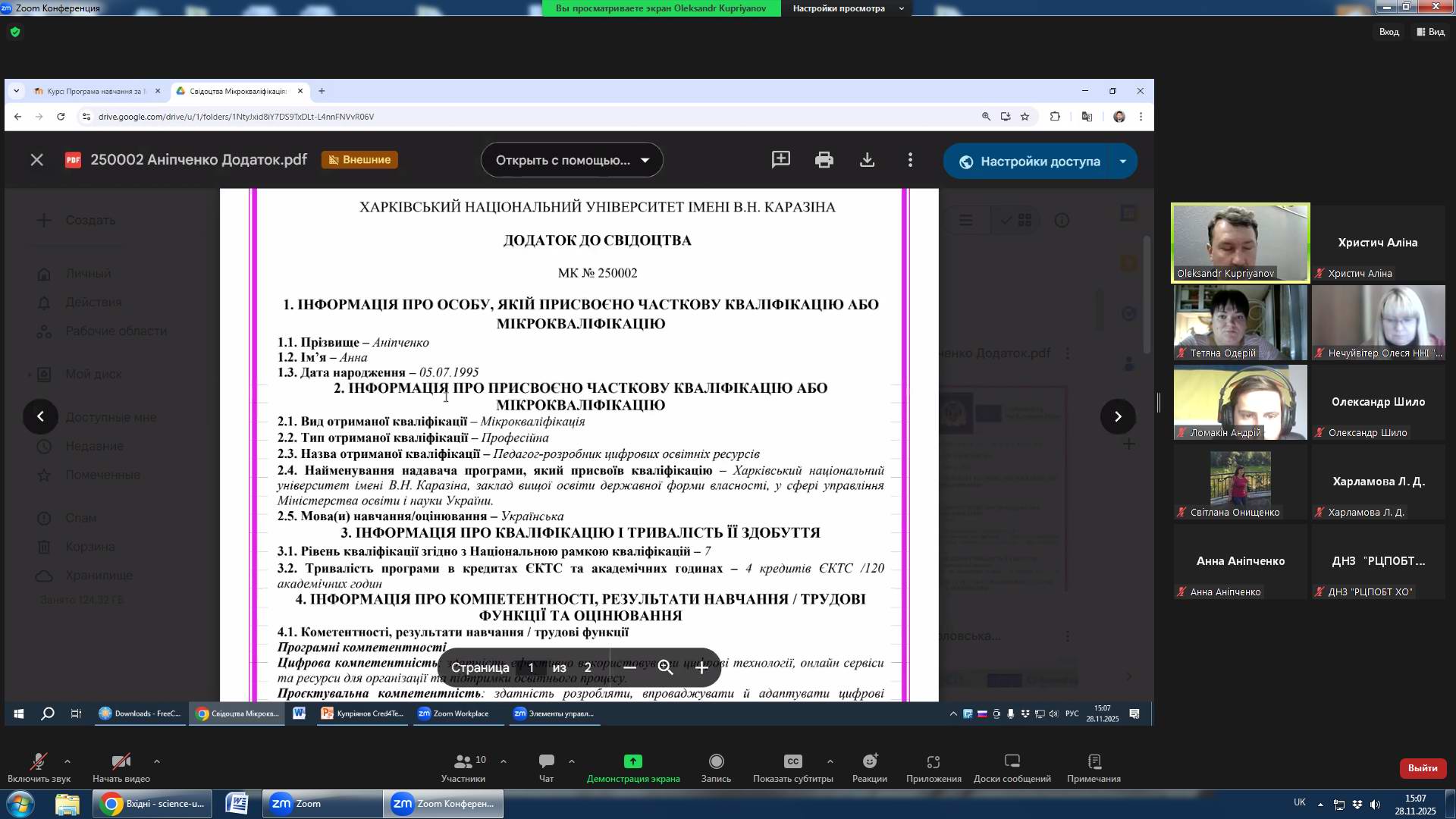Open the Notes icon in toolbar

[1094, 762]
